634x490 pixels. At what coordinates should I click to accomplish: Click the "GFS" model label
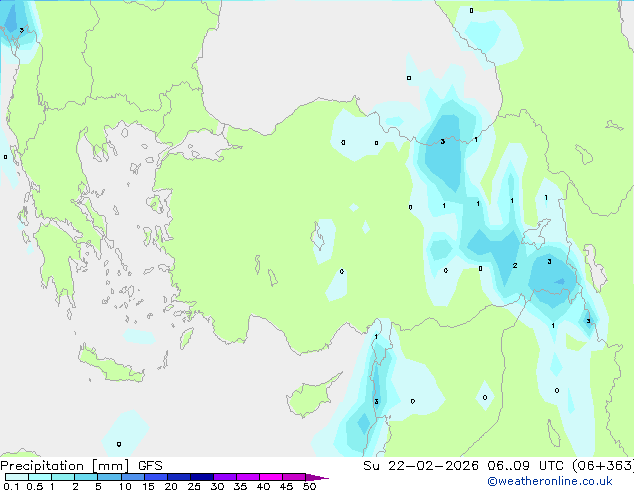[150, 466]
